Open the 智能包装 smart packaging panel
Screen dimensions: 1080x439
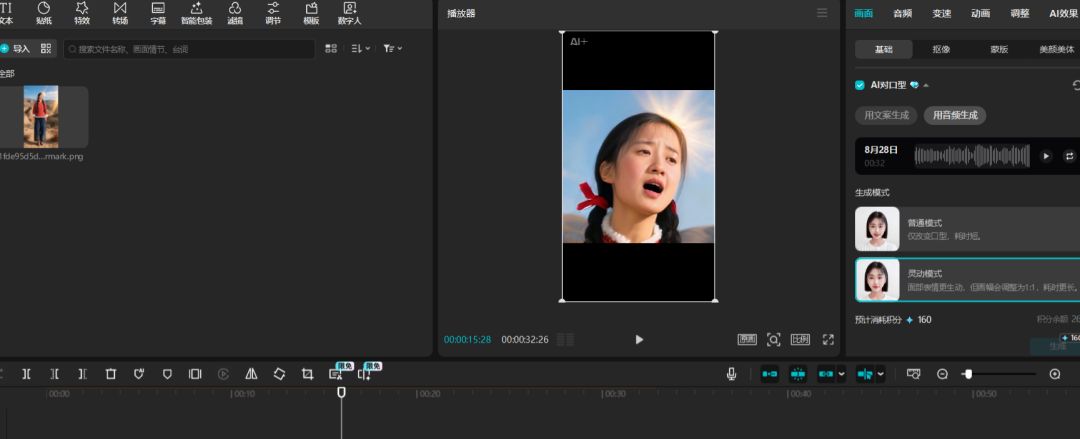[196, 13]
